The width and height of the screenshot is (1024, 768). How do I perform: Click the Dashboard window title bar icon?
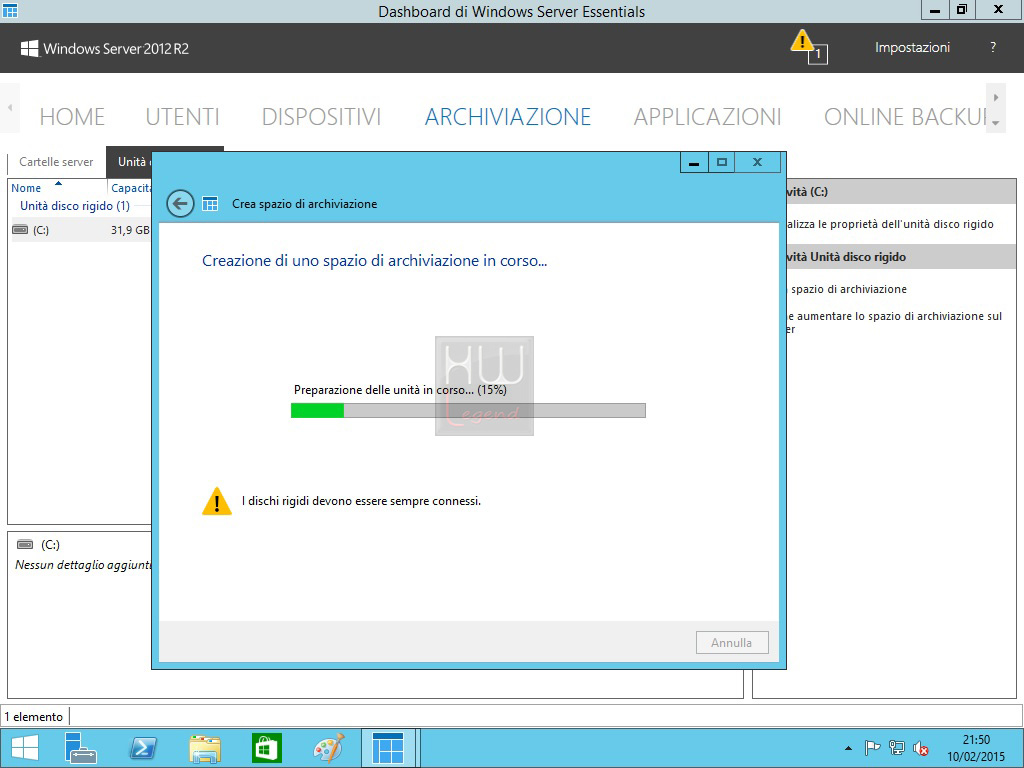tap(10, 10)
